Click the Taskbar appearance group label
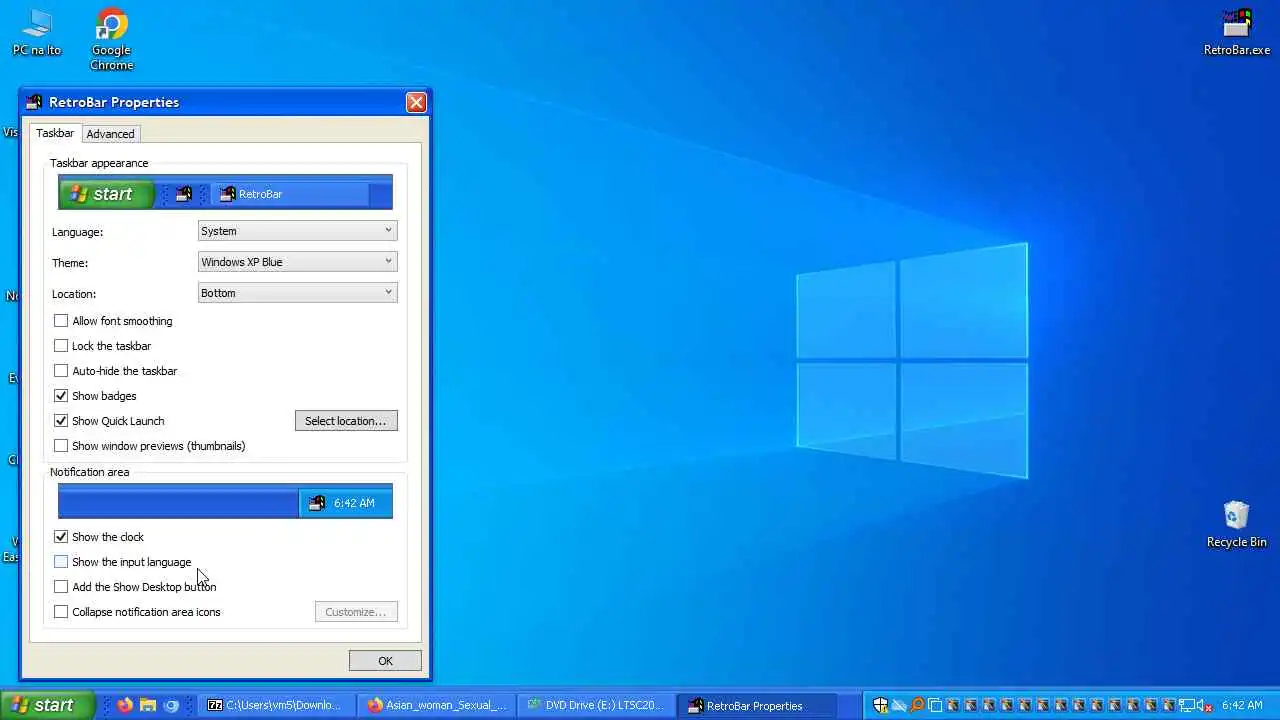1280x720 pixels. pos(99,163)
